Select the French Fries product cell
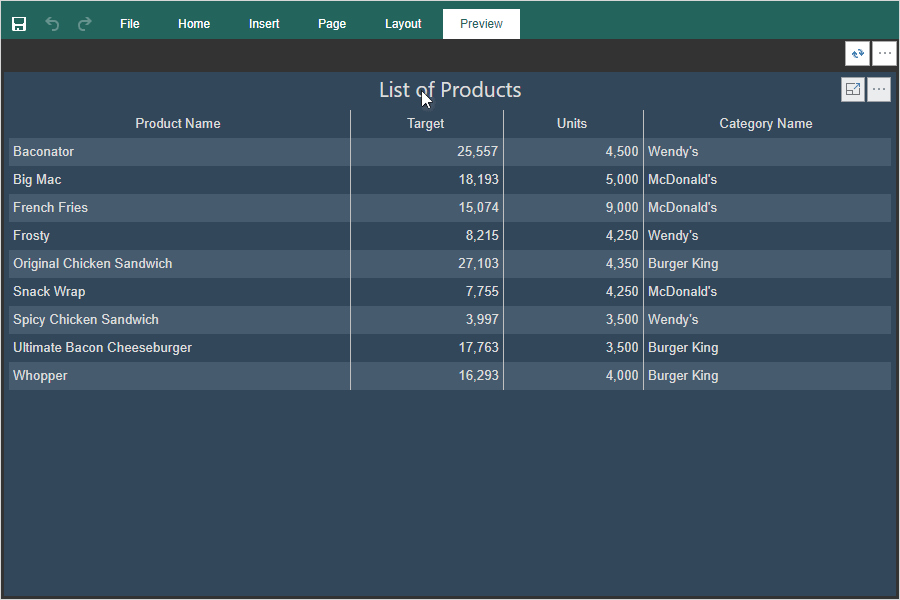Image resolution: width=900 pixels, height=600 pixels. pos(180,207)
